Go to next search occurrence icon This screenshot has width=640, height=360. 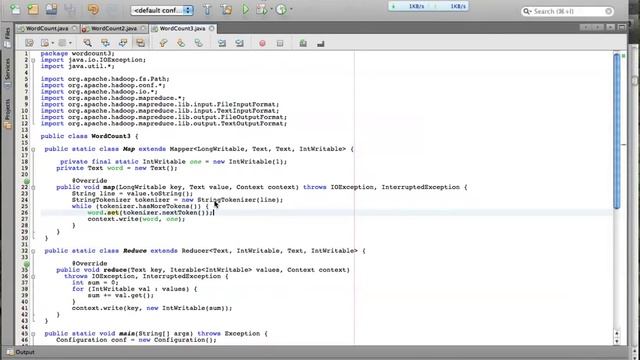(x=123, y=43)
